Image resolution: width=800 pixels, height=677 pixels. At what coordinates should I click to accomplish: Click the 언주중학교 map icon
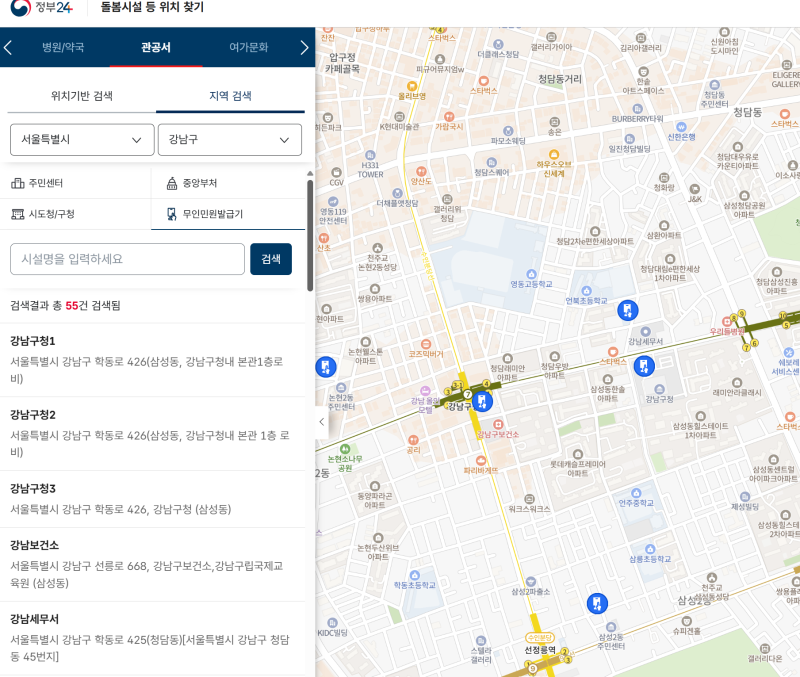coord(636,493)
